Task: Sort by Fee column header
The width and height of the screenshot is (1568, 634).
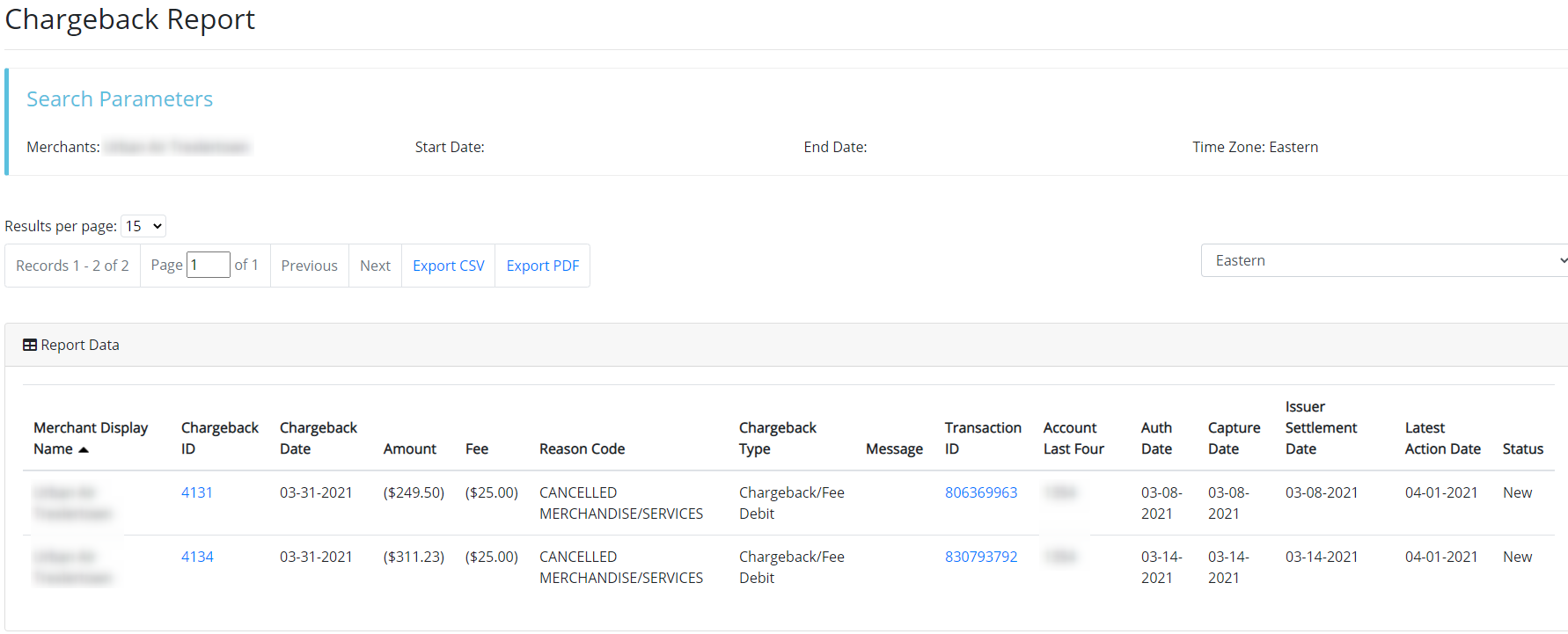Action: [477, 448]
